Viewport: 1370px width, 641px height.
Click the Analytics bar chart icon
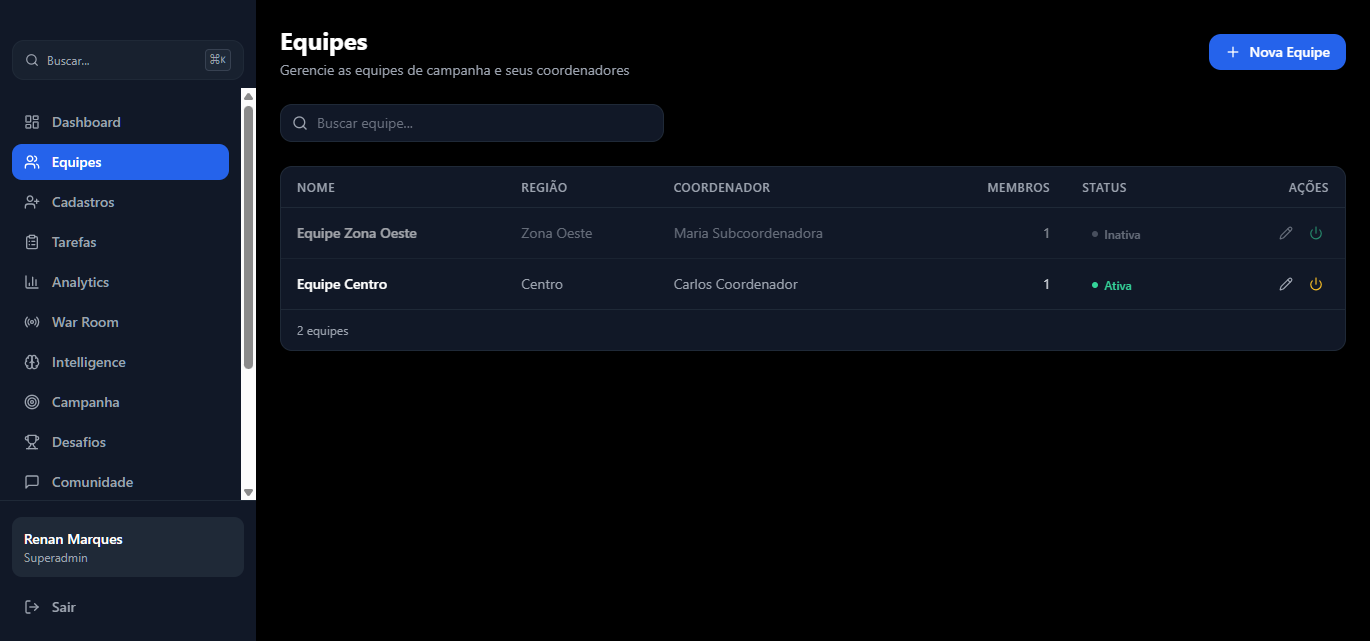pos(32,282)
